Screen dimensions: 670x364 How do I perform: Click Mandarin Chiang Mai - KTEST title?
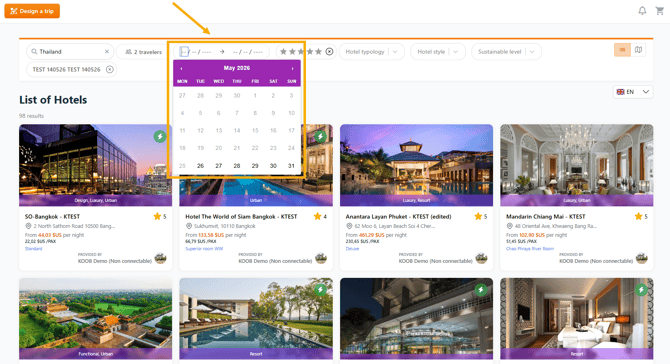(x=546, y=217)
